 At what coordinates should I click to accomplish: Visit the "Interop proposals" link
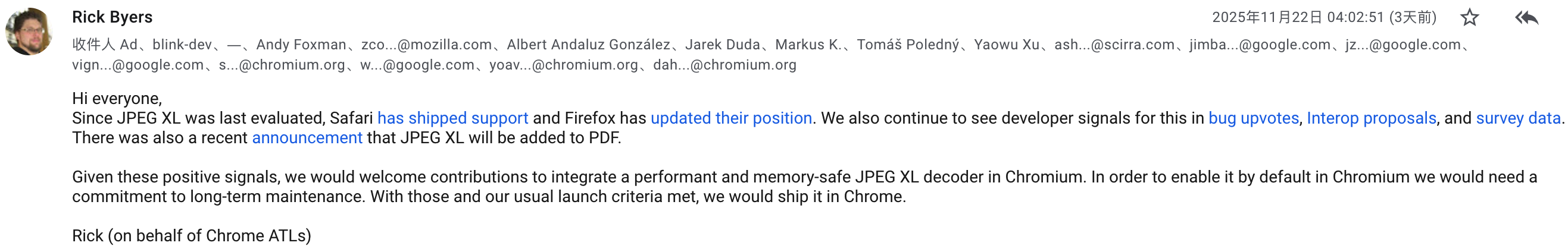click(1372, 118)
